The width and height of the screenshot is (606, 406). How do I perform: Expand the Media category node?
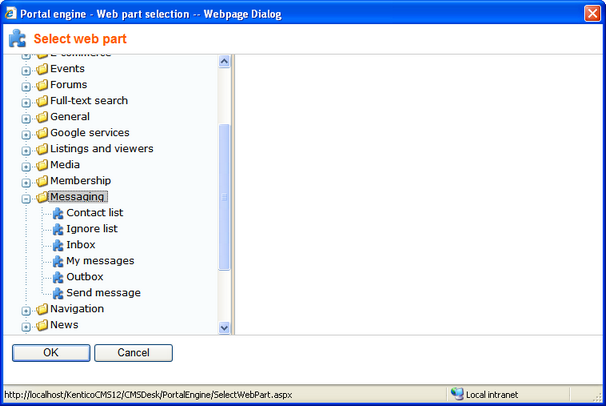pyautogui.click(x=26, y=167)
